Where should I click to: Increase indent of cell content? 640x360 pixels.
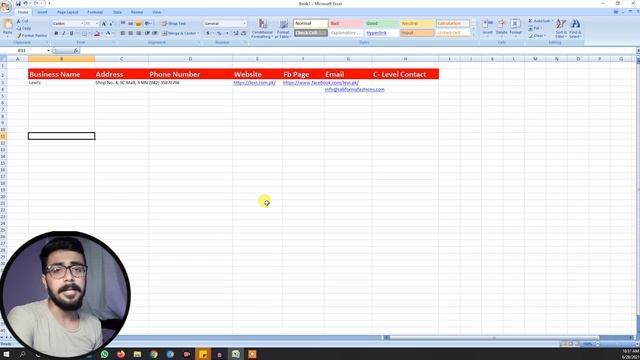tap(155, 33)
